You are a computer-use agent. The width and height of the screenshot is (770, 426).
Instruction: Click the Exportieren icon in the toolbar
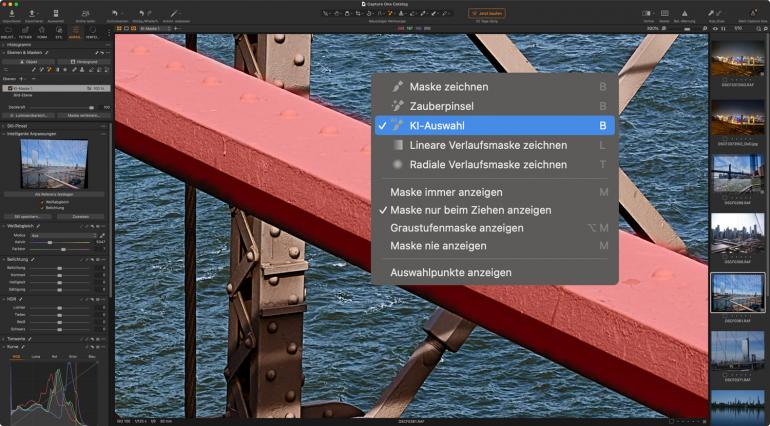(34, 13)
